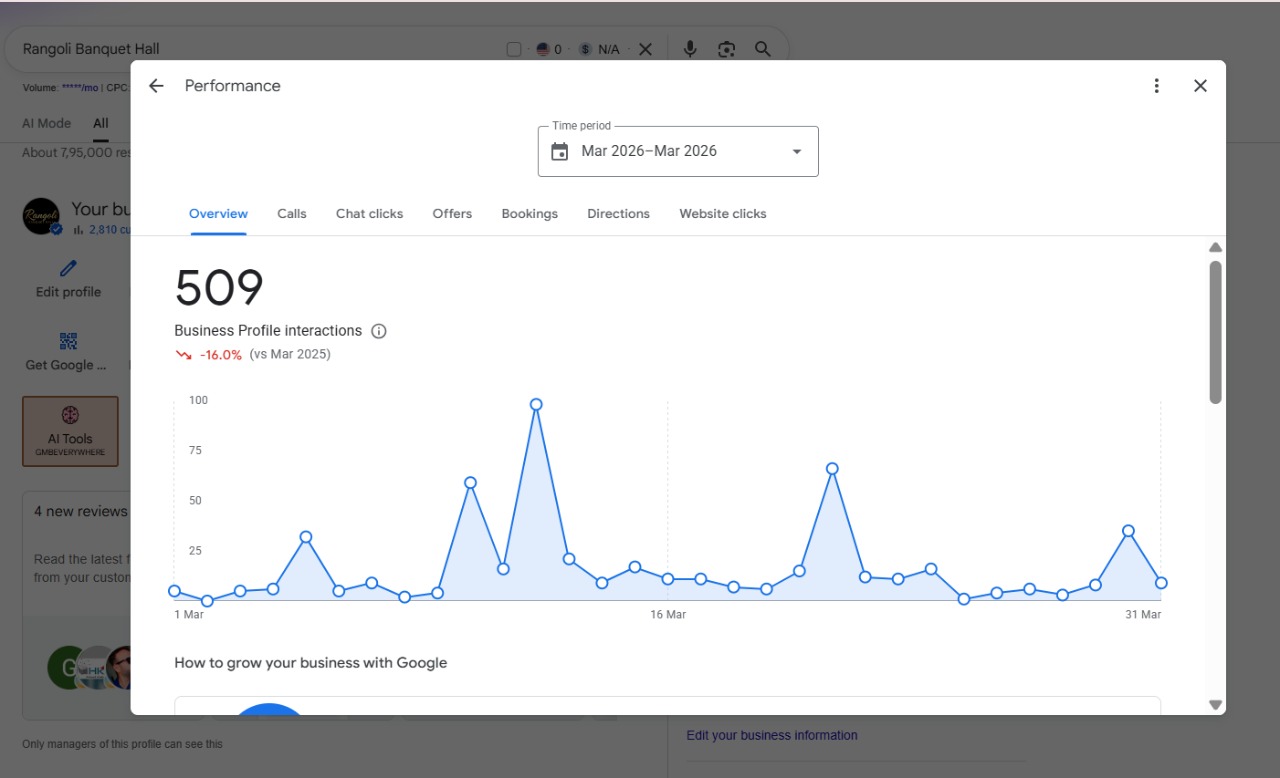Click the info icon beside Business Profile interactions
Screen dimensions: 1280x778
pyautogui.click(x=378, y=331)
